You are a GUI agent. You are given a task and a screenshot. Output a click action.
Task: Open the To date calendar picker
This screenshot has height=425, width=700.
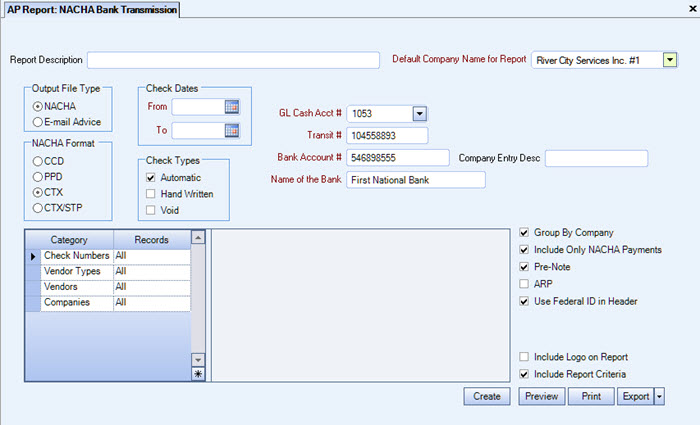point(232,130)
